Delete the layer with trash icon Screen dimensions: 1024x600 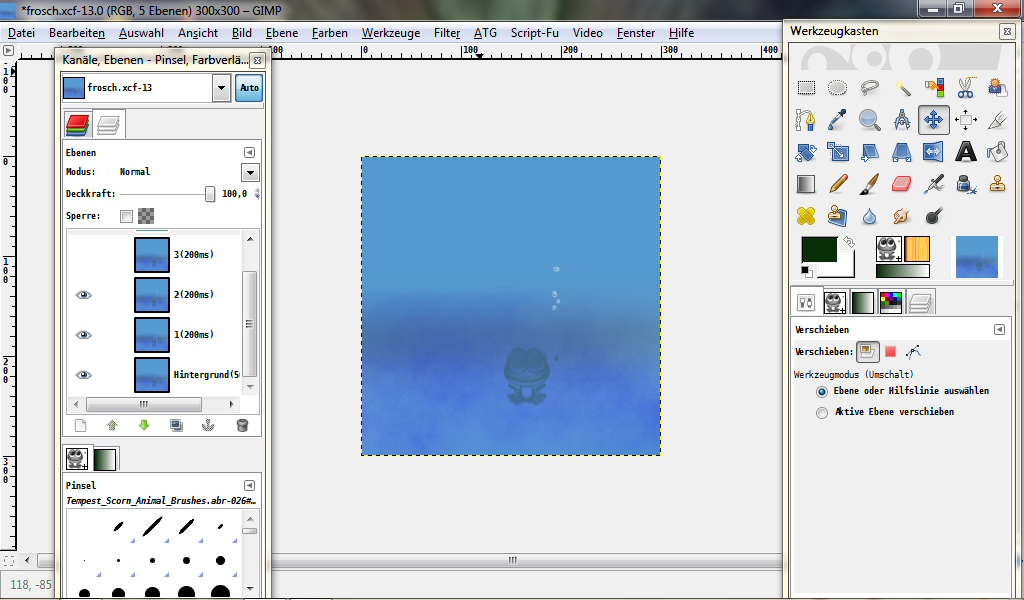242,426
